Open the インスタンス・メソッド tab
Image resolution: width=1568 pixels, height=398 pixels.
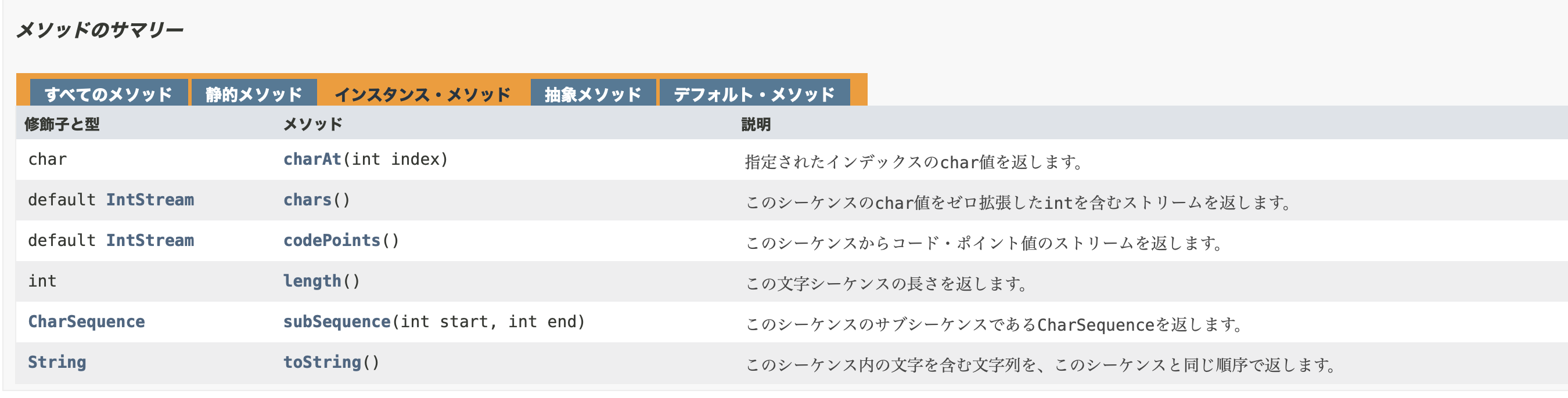pyautogui.click(x=423, y=93)
